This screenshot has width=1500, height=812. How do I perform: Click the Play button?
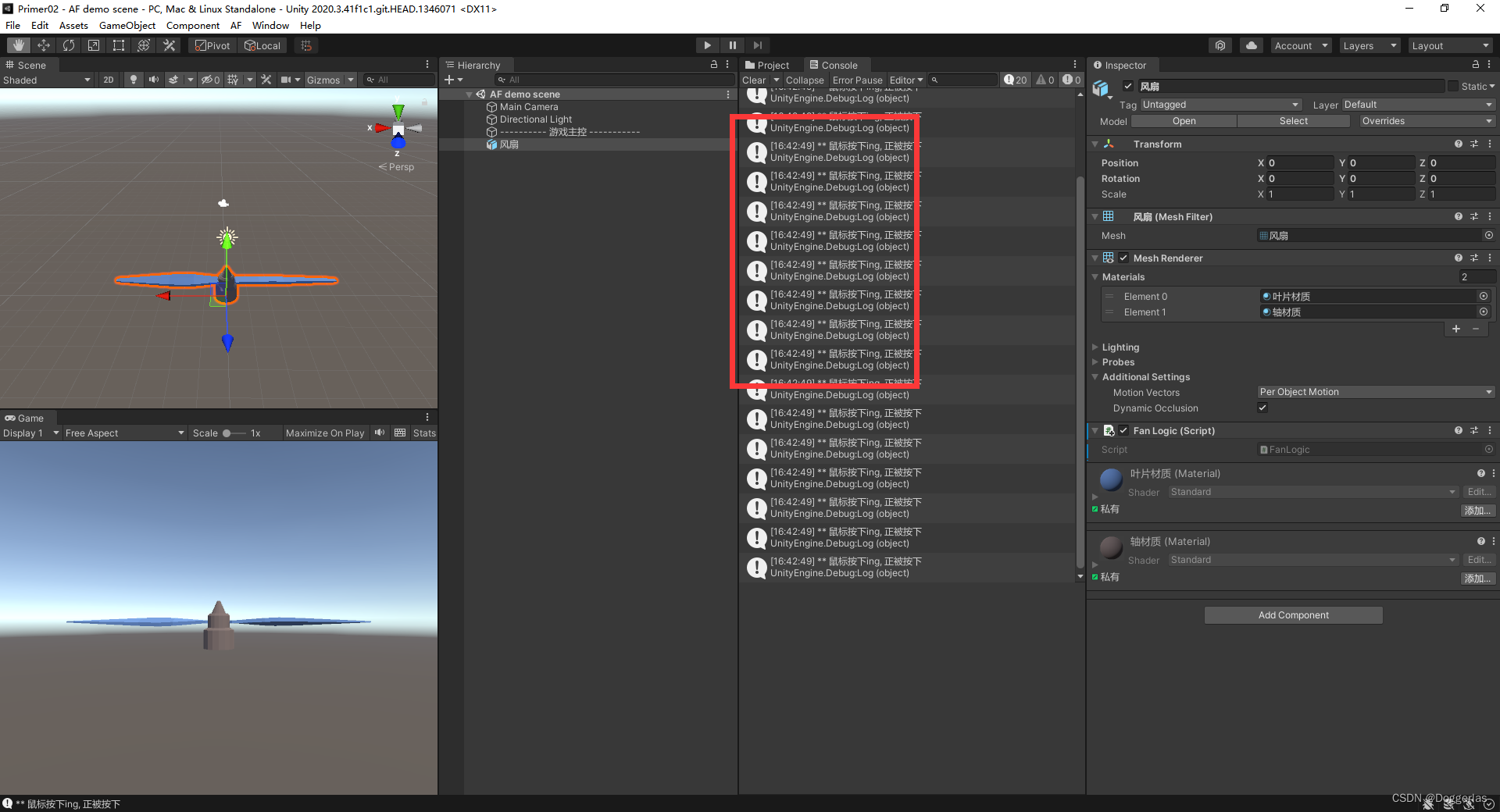pos(707,45)
